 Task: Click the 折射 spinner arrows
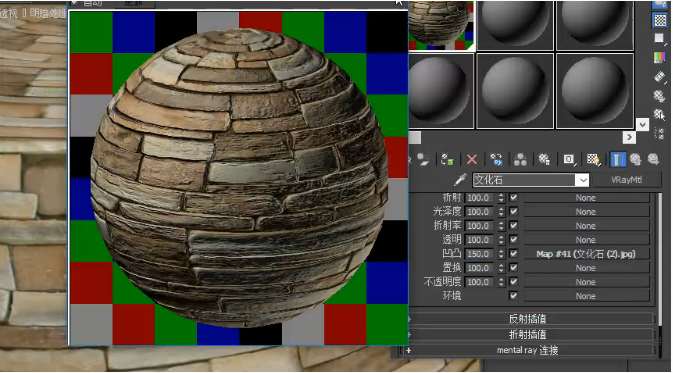click(x=501, y=197)
